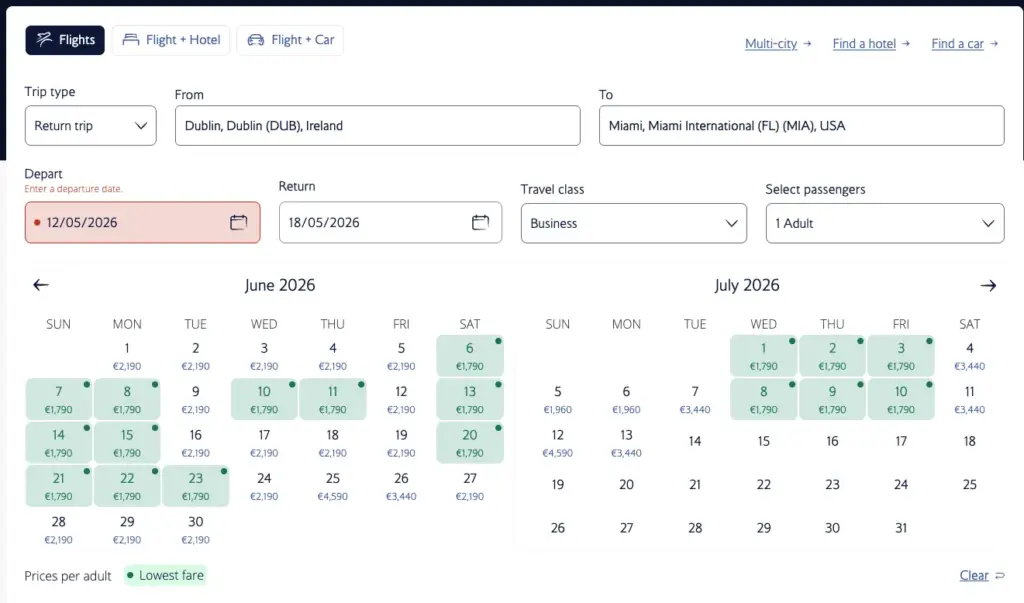Open the calendar icon in the Return field
This screenshot has height=603, width=1024.
480,222
